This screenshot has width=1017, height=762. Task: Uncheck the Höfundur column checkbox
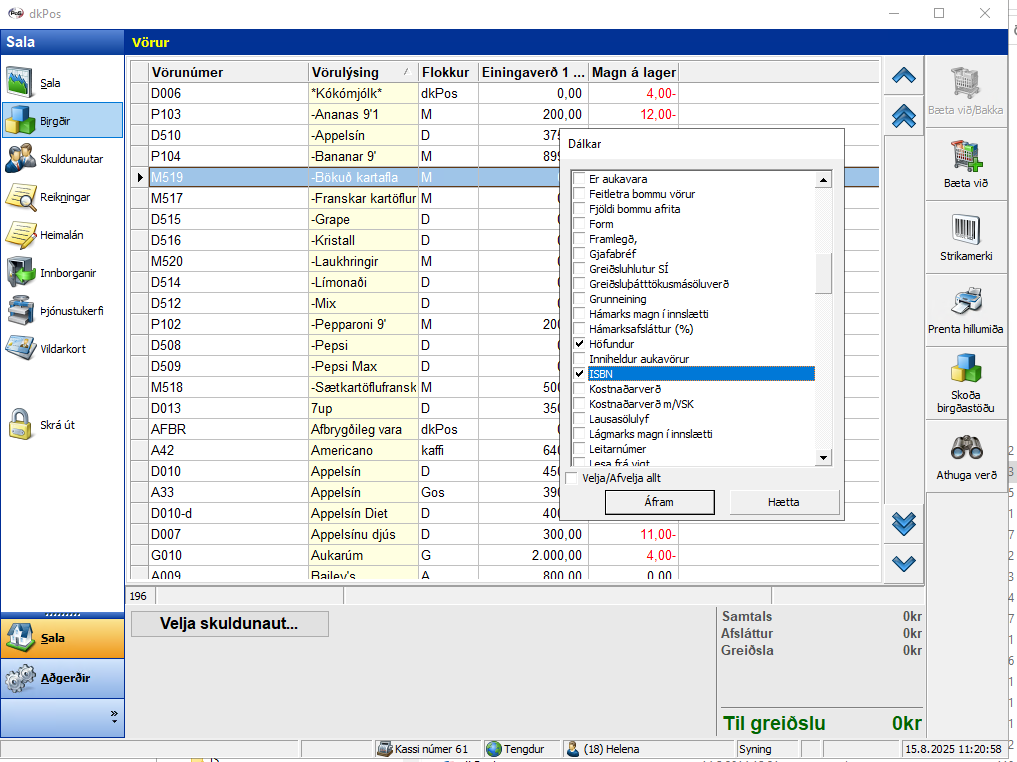coord(579,344)
